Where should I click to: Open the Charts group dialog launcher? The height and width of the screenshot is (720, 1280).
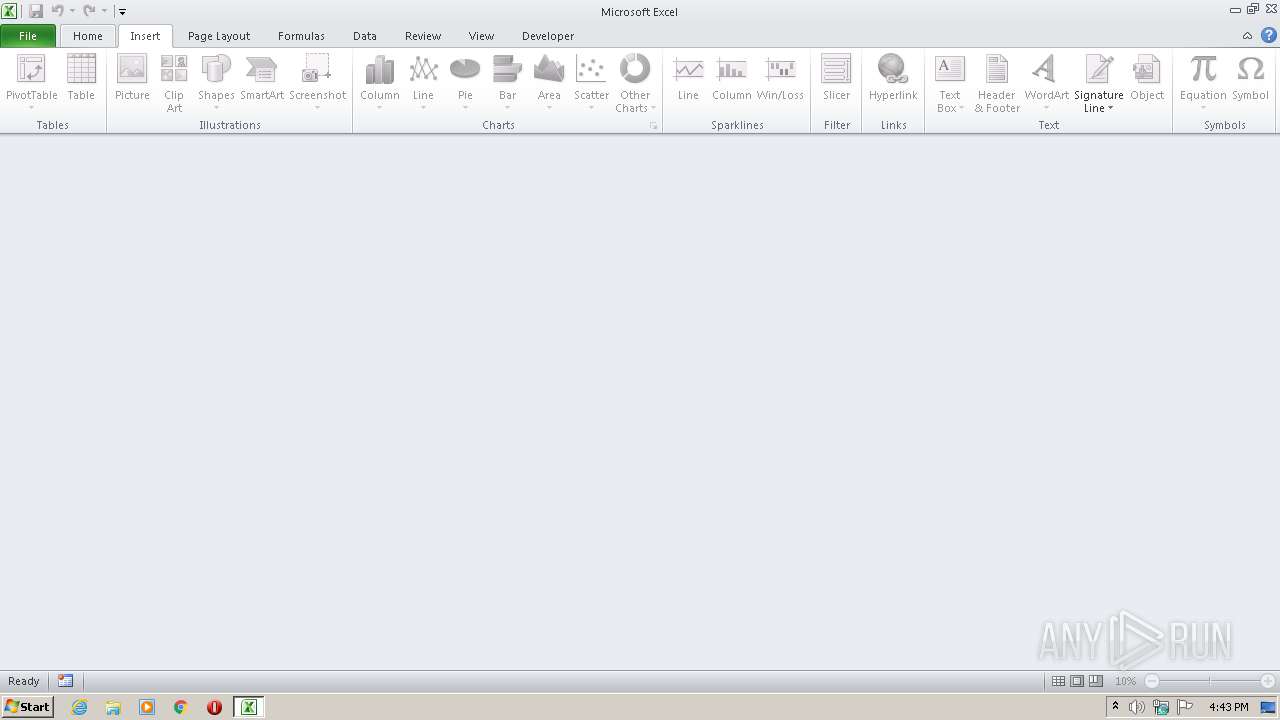click(x=654, y=126)
